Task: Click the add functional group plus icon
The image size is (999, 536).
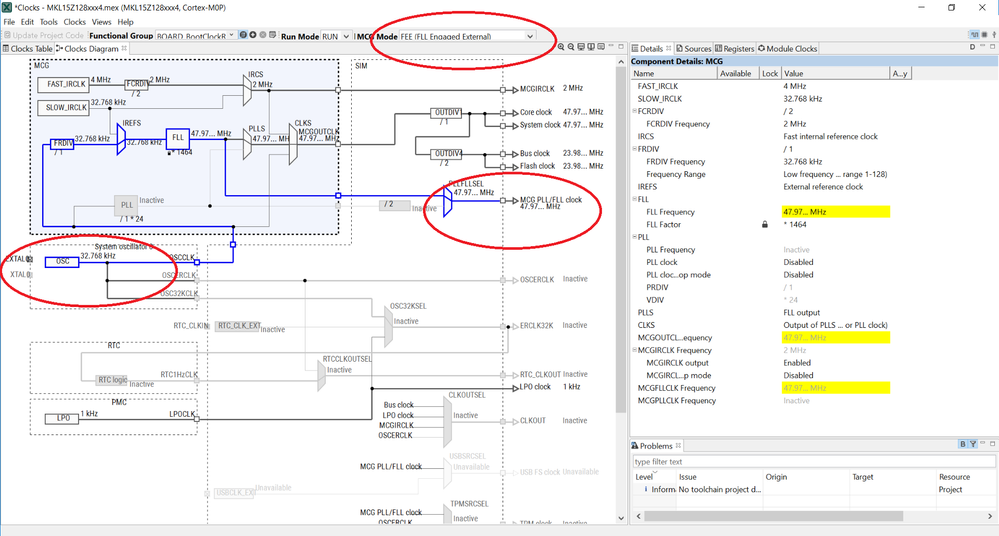Action: [253, 35]
